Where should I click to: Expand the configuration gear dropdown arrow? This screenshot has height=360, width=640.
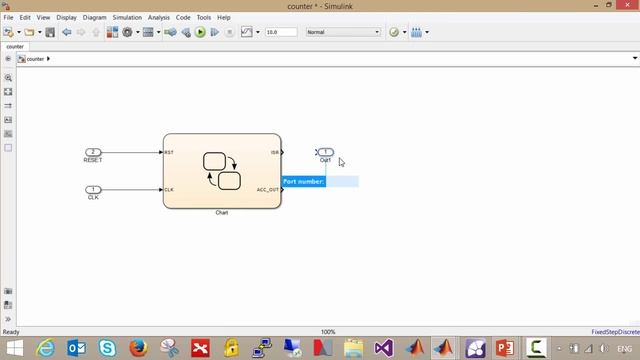coord(138,32)
